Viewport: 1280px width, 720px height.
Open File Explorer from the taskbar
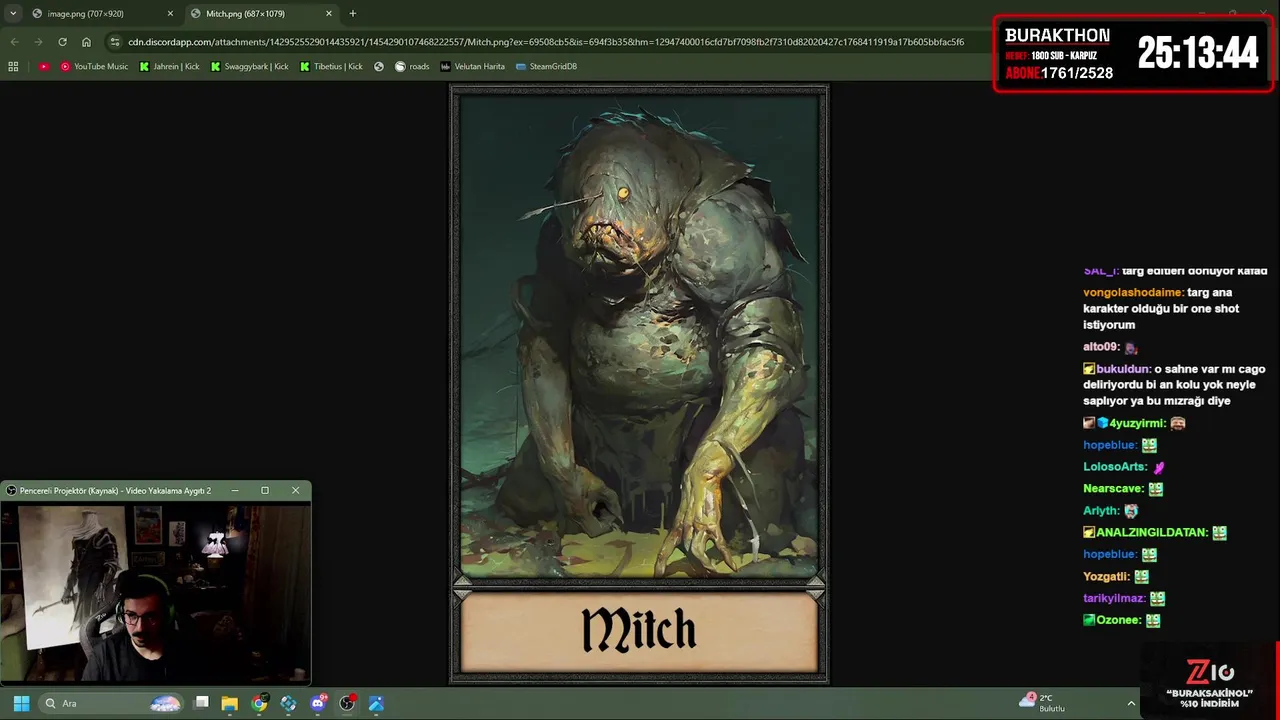(230, 703)
